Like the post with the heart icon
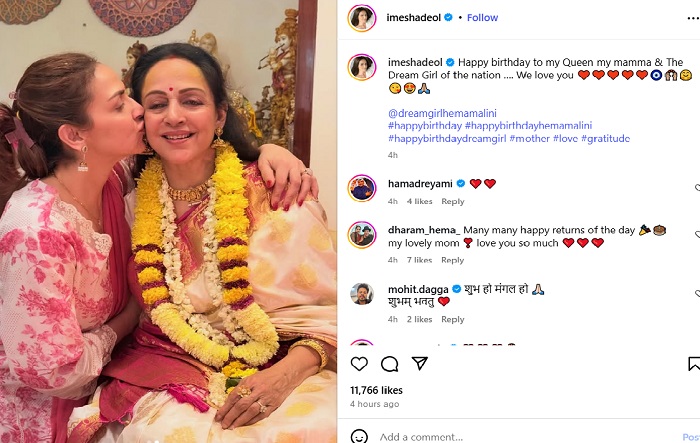This screenshot has height=443, width=700. click(359, 364)
